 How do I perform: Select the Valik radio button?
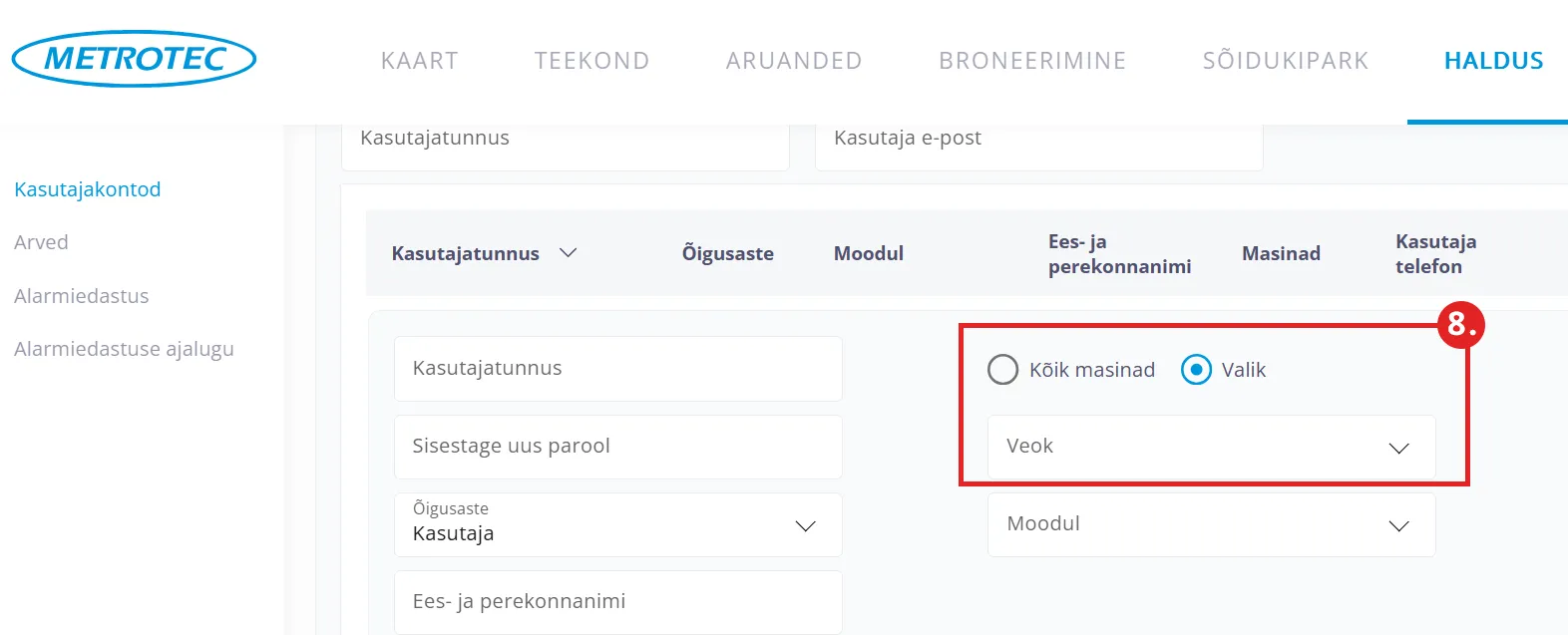[x=1196, y=370]
